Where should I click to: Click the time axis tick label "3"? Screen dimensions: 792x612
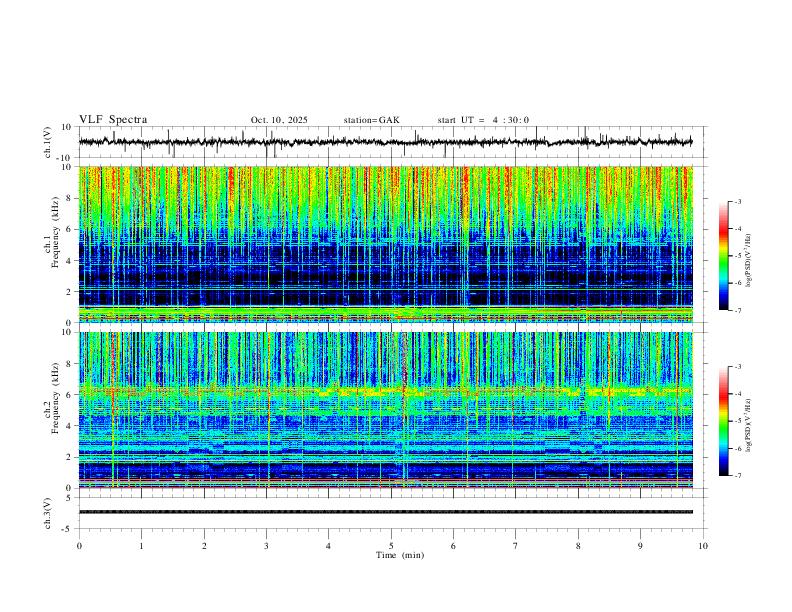(266, 546)
